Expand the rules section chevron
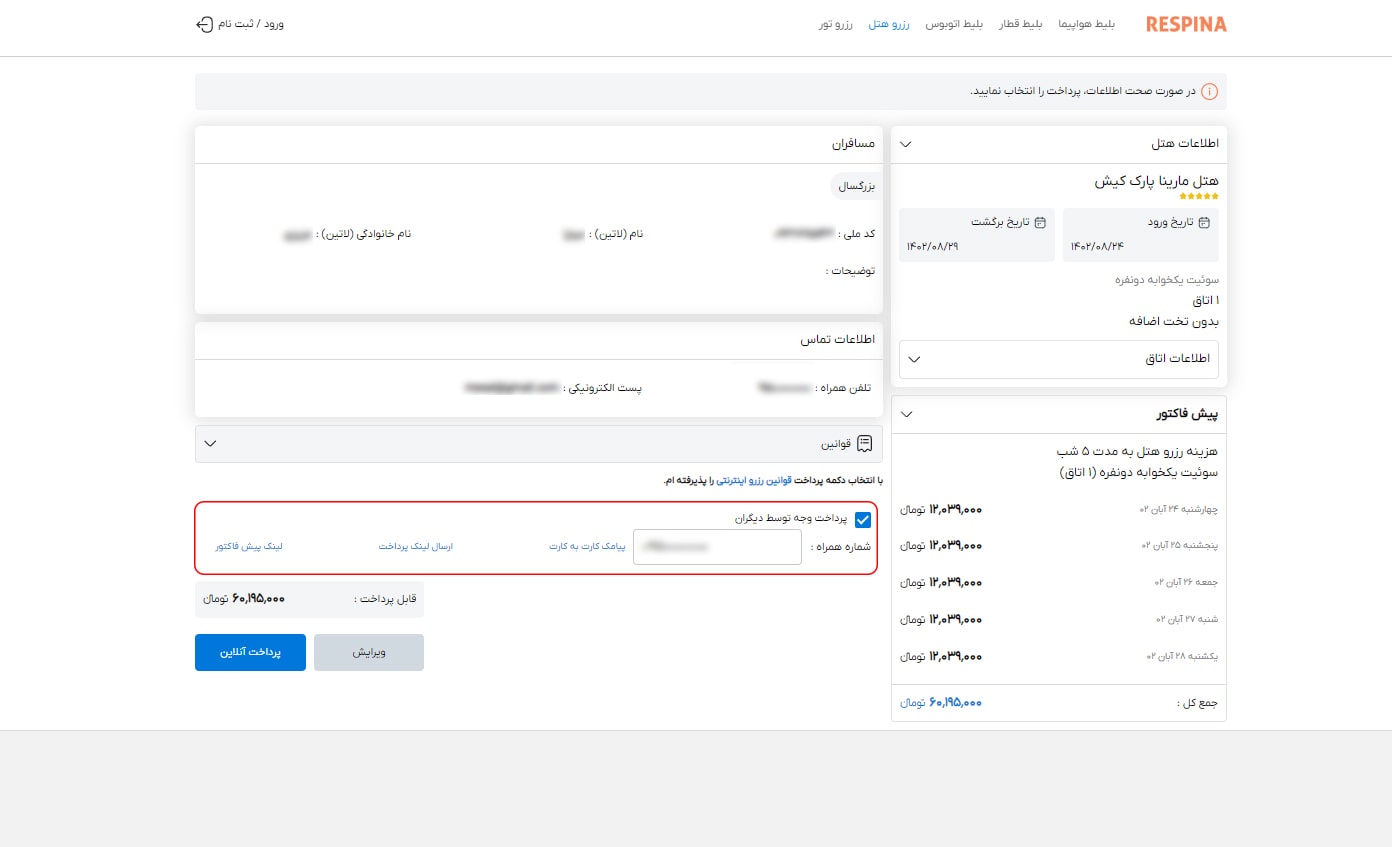 point(210,443)
